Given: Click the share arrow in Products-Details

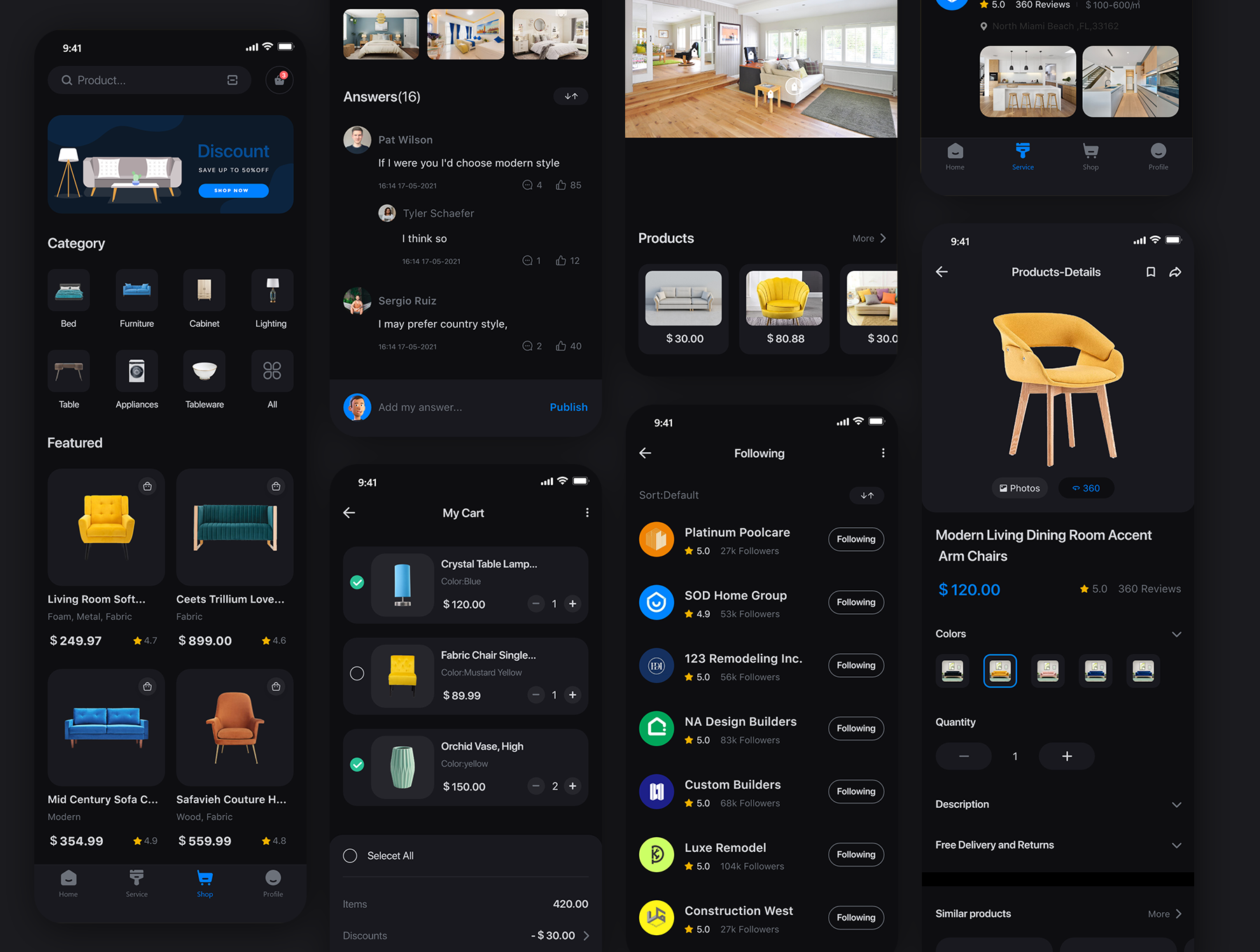Looking at the screenshot, I should coord(1175,272).
